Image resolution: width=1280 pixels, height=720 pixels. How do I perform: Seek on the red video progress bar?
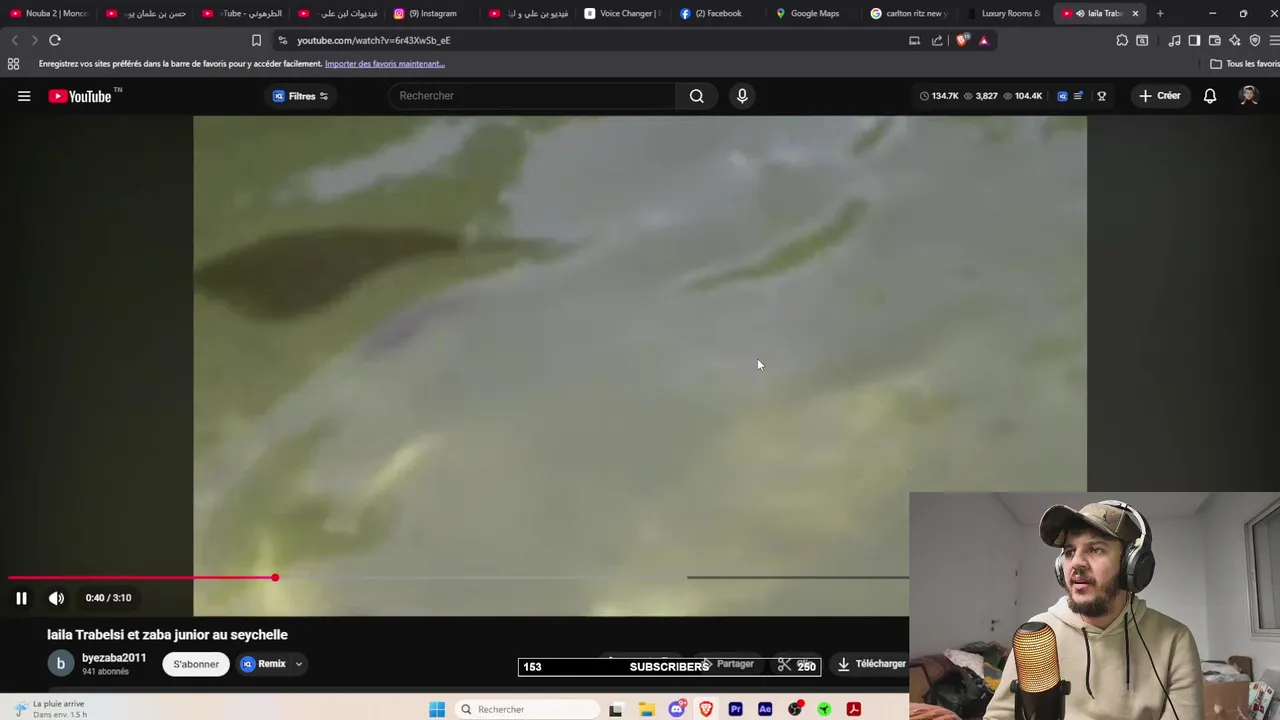click(459, 577)
